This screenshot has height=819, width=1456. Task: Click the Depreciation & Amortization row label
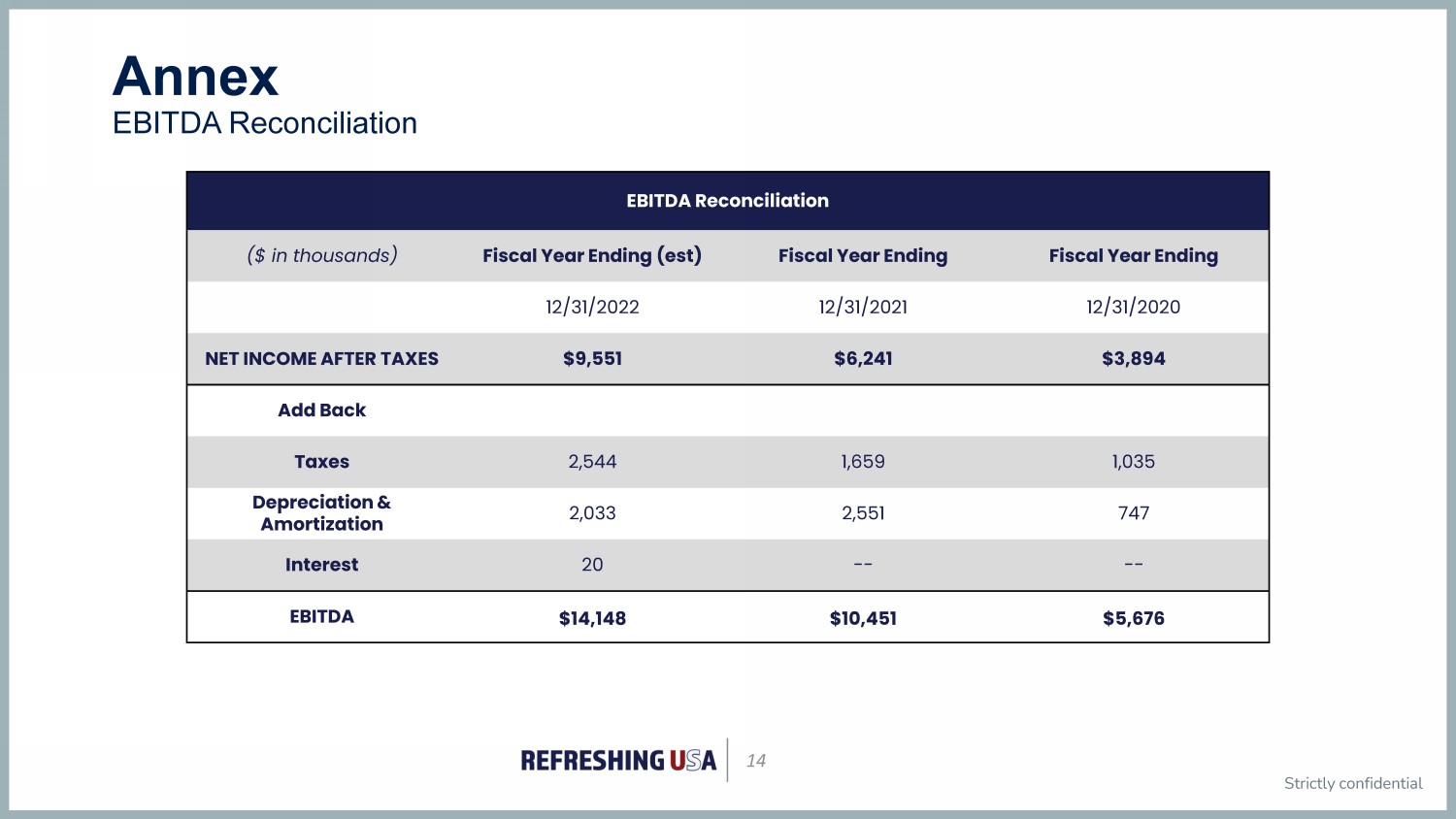point(321,513)
